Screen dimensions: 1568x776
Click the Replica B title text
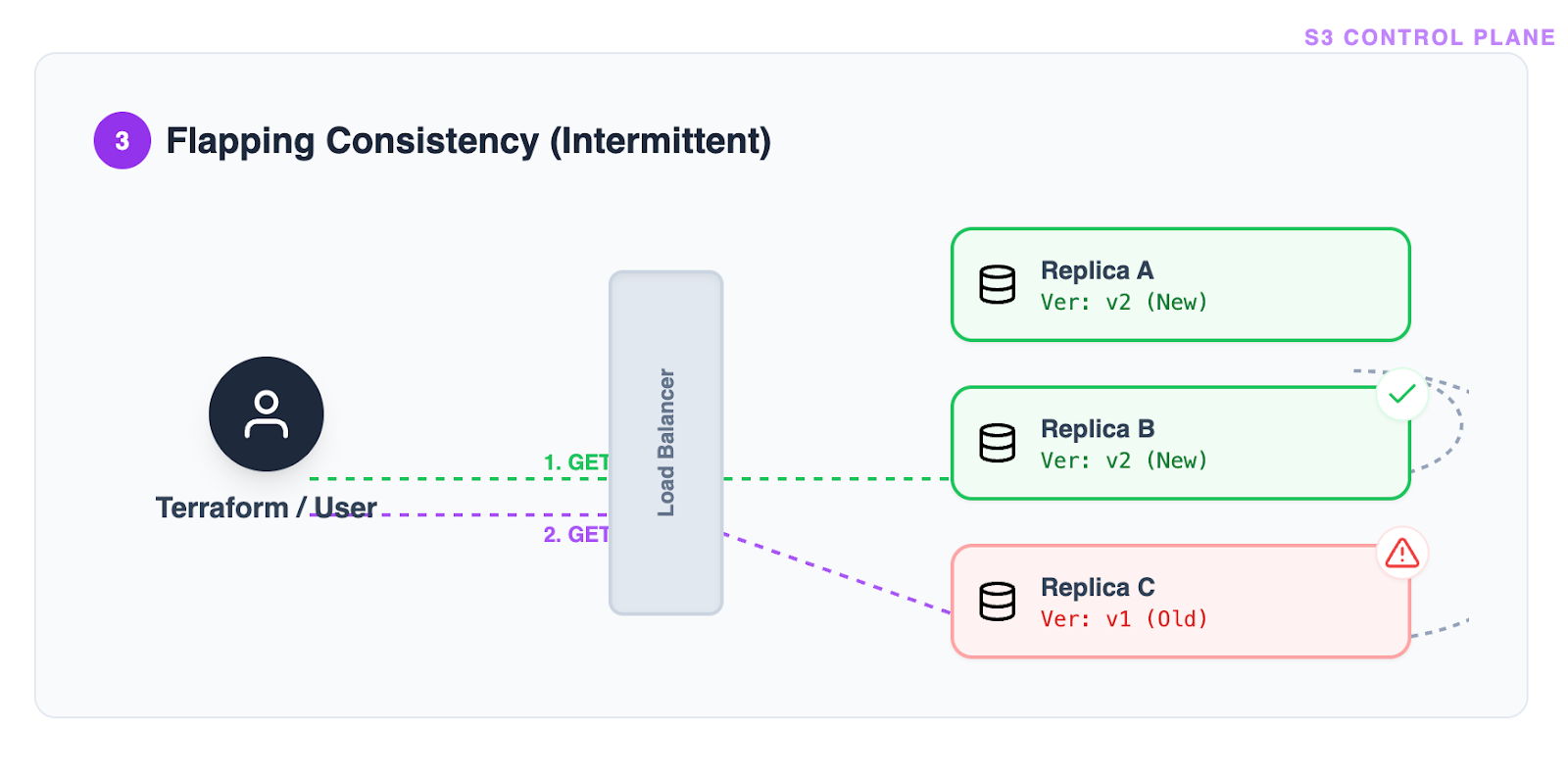pos(1098,429)
